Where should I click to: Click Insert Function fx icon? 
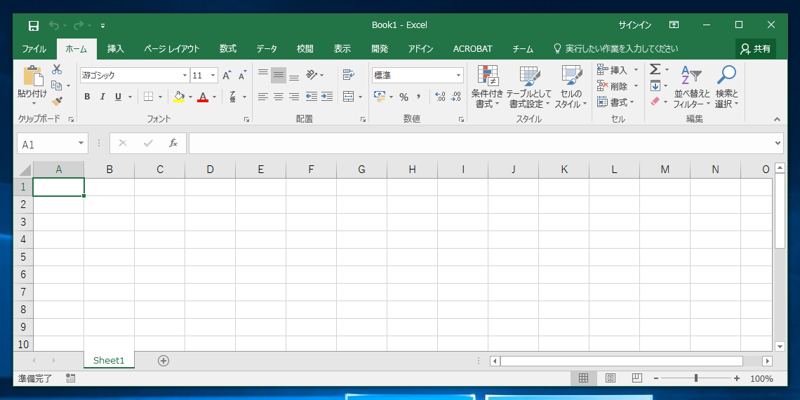(x=173, y=143)
